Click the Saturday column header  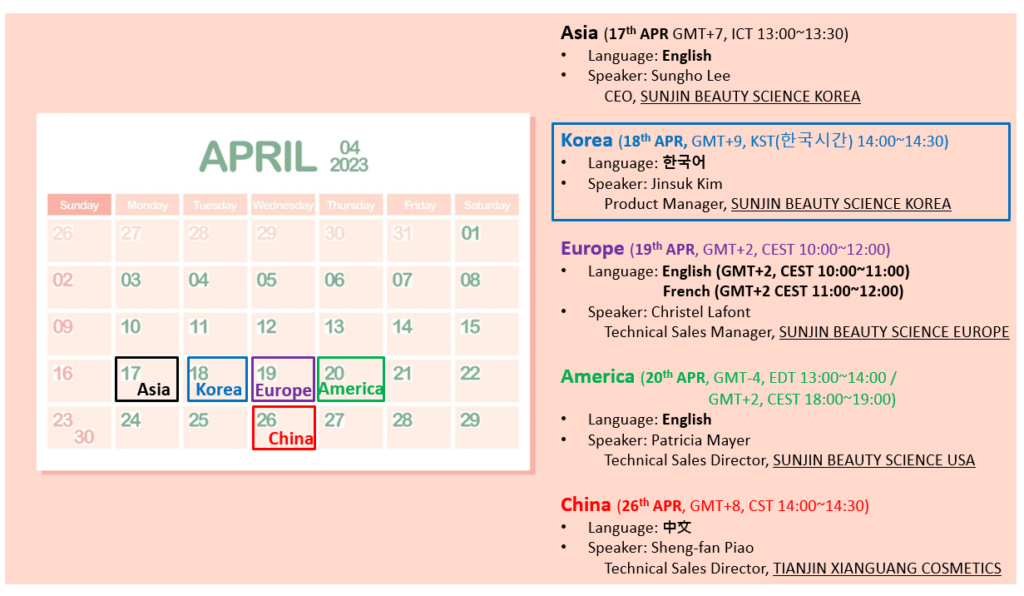click(x=487, y=205)
